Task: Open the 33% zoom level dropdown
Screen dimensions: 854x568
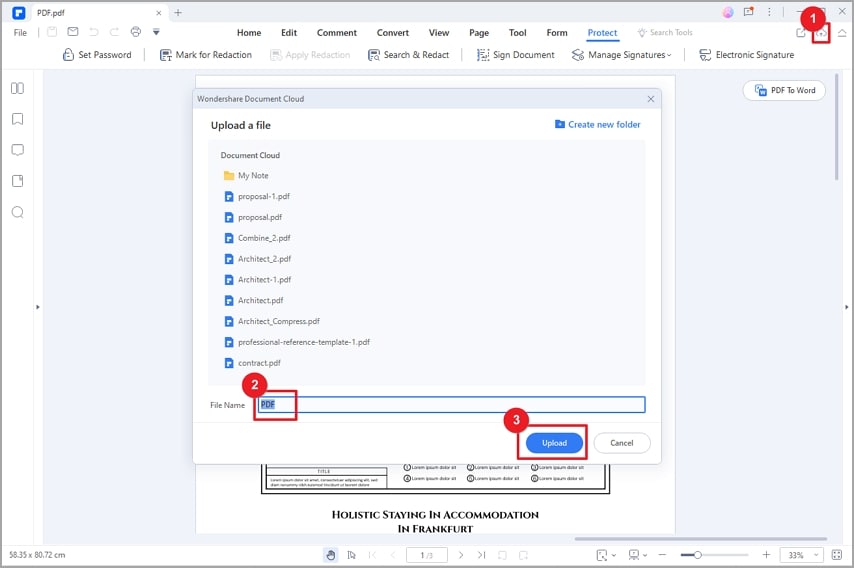Action: pos(801,555)
